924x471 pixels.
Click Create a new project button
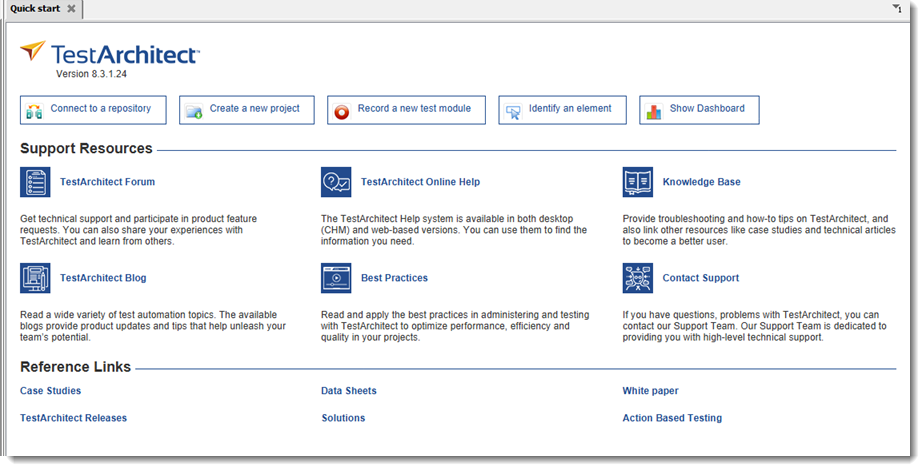(246, 110)
